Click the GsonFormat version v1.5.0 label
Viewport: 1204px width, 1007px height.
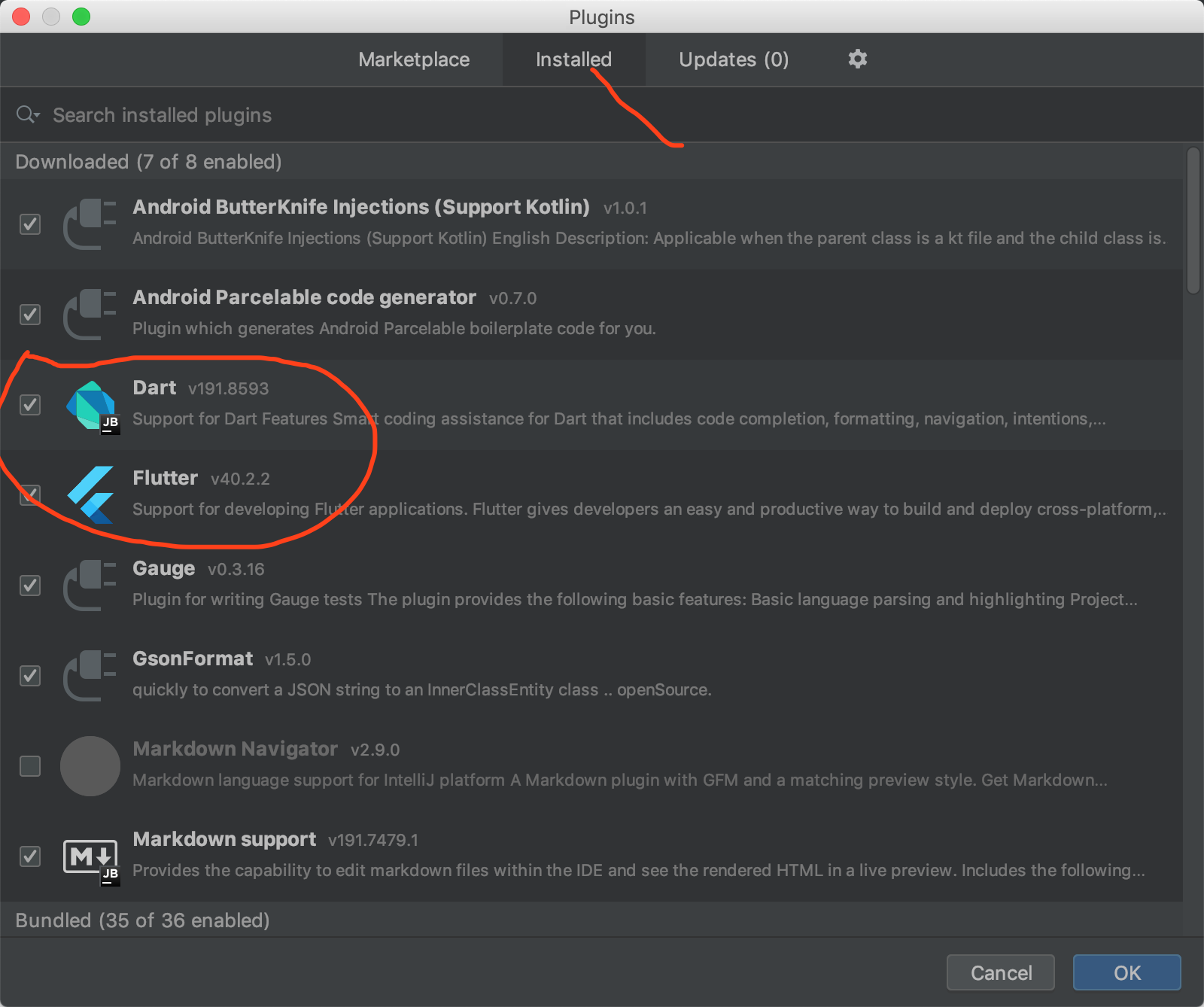click(x=288, y=659)
